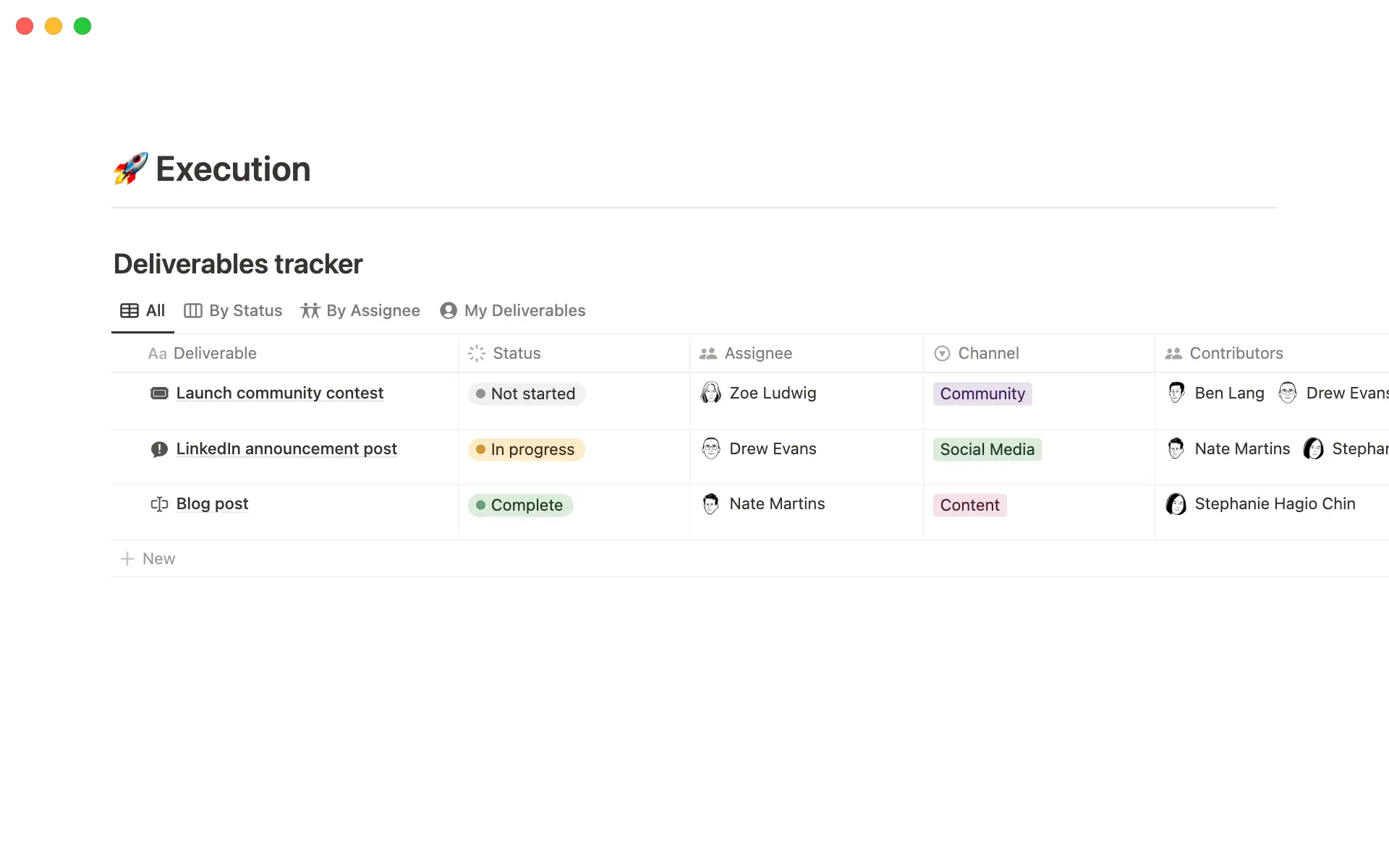Image resolution: width=1389 pixels, height=868 pixels.
Task: Open the status selector showing In progress
Action: tap(526, 449)
